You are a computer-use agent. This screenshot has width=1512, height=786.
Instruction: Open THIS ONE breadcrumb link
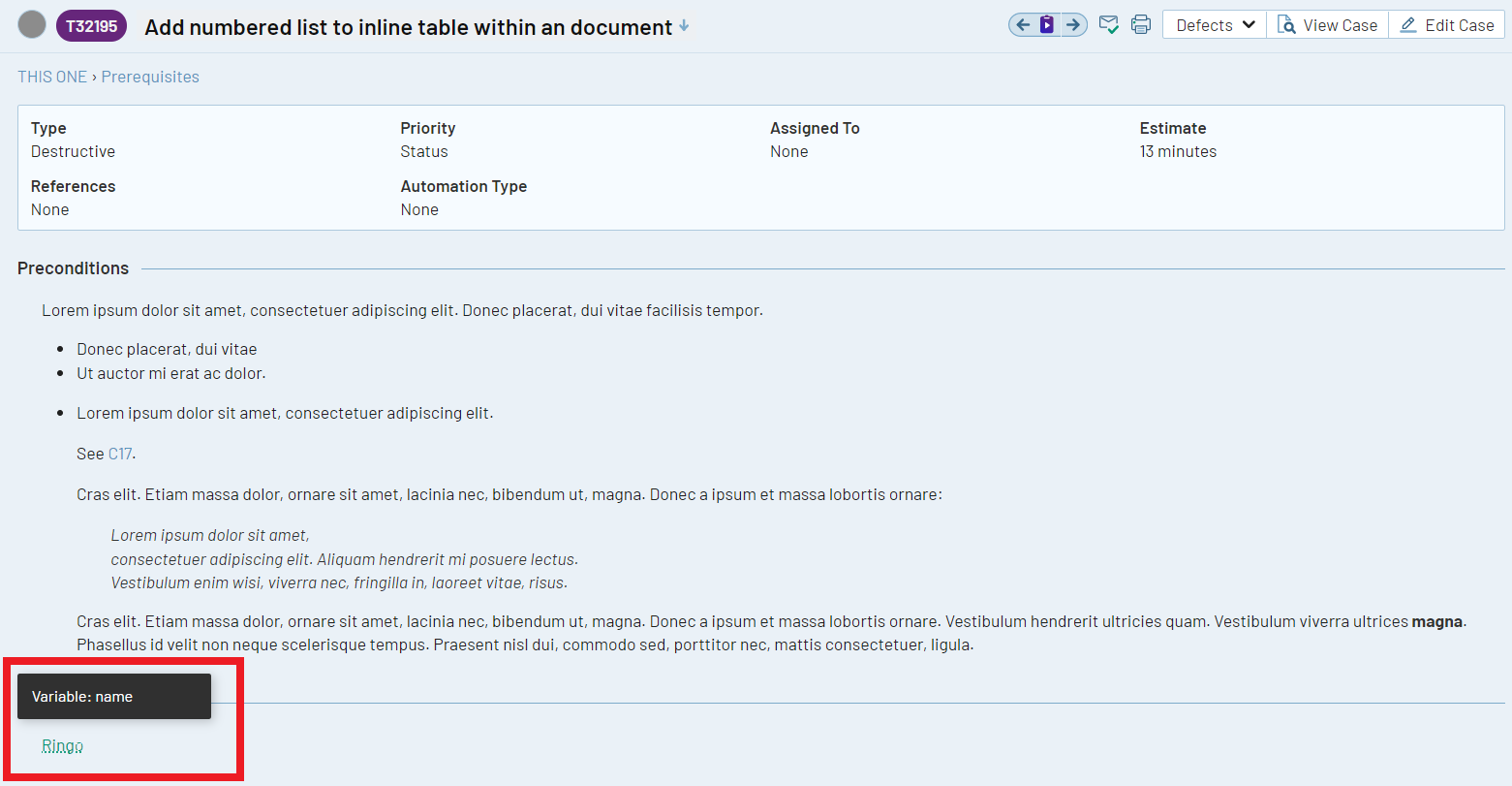click(x=52, y=77)
